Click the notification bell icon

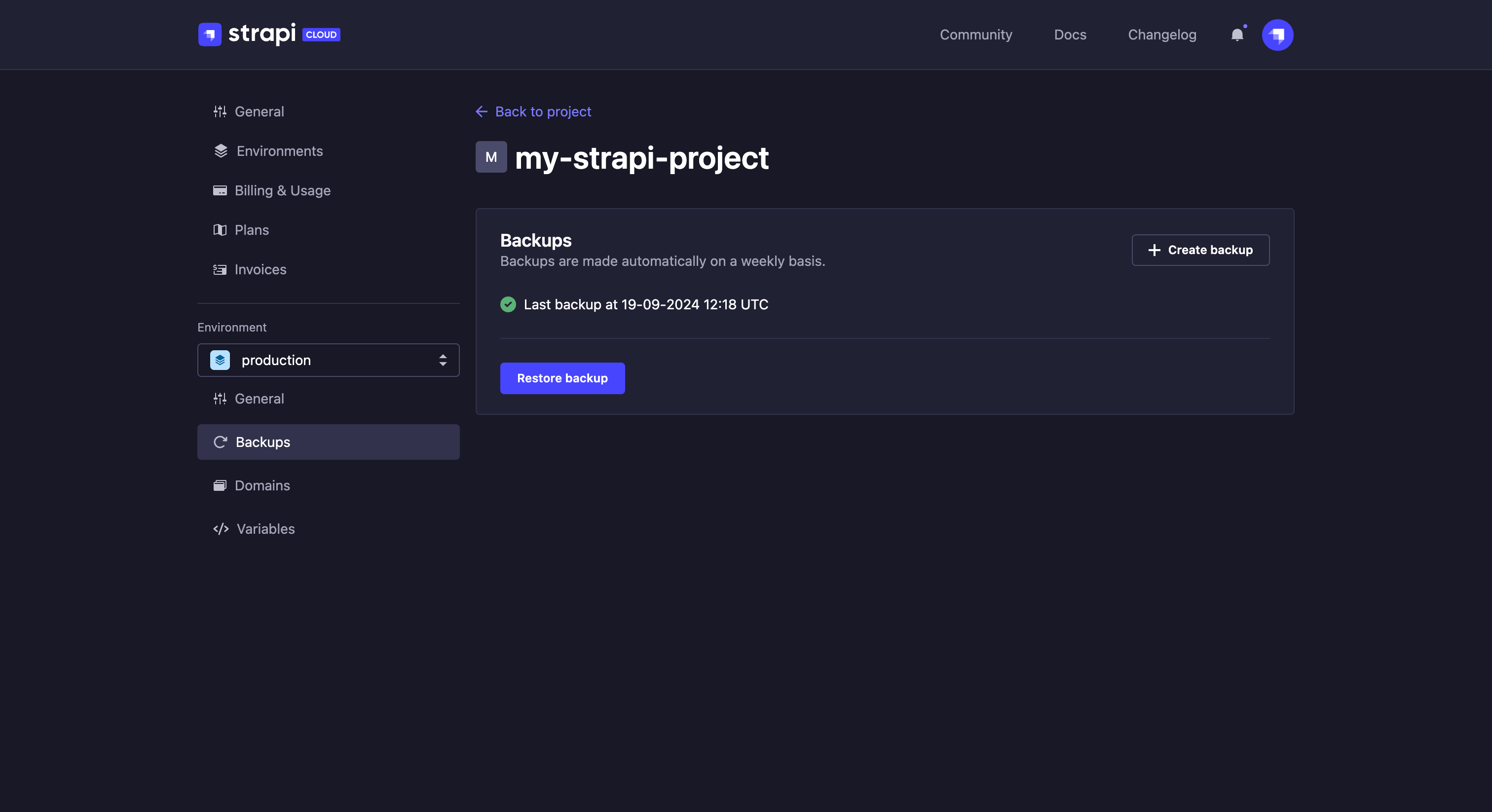click(x=1236, y=35)
